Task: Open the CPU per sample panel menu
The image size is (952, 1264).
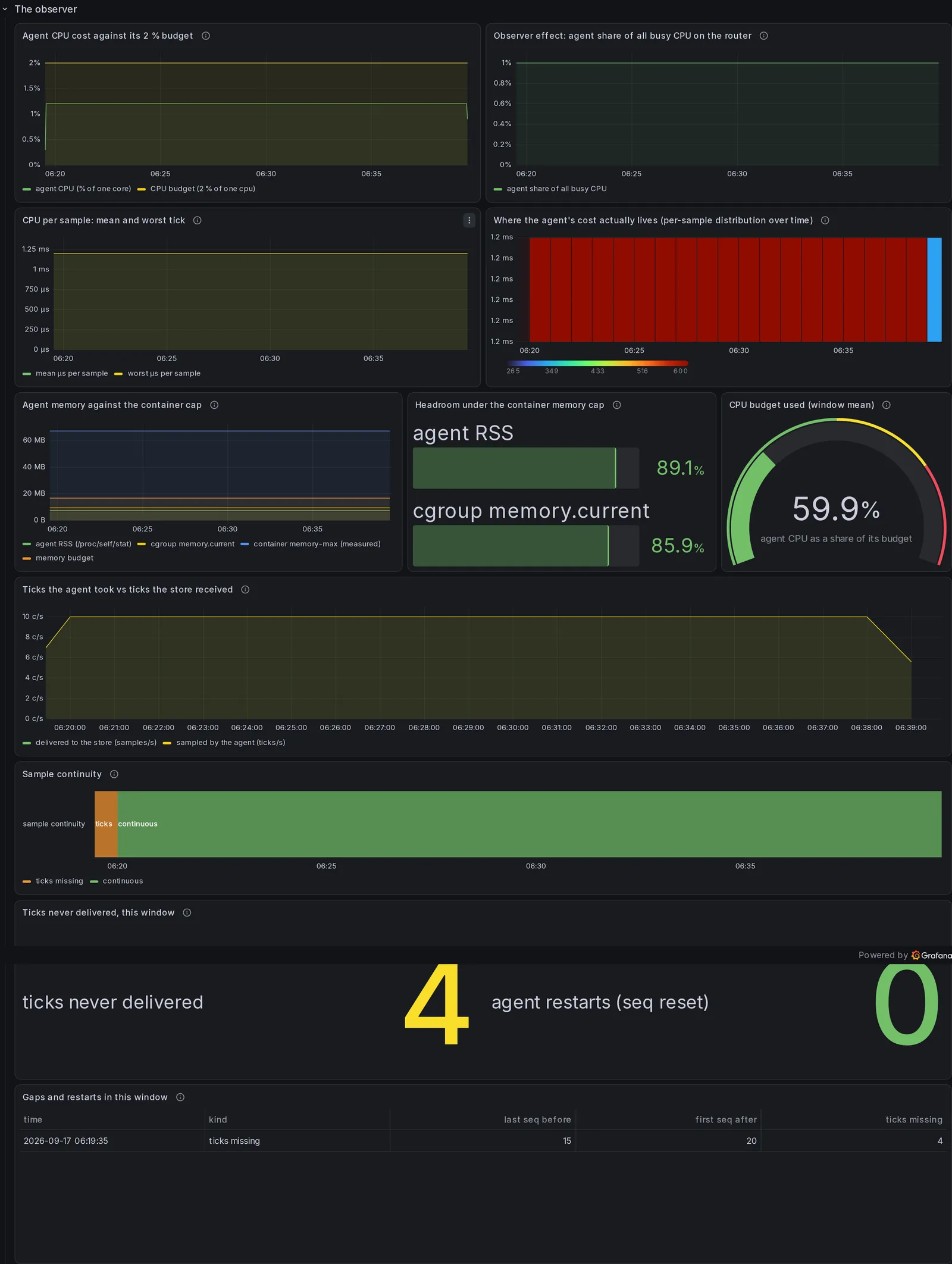Action: (x=469, y=220)
